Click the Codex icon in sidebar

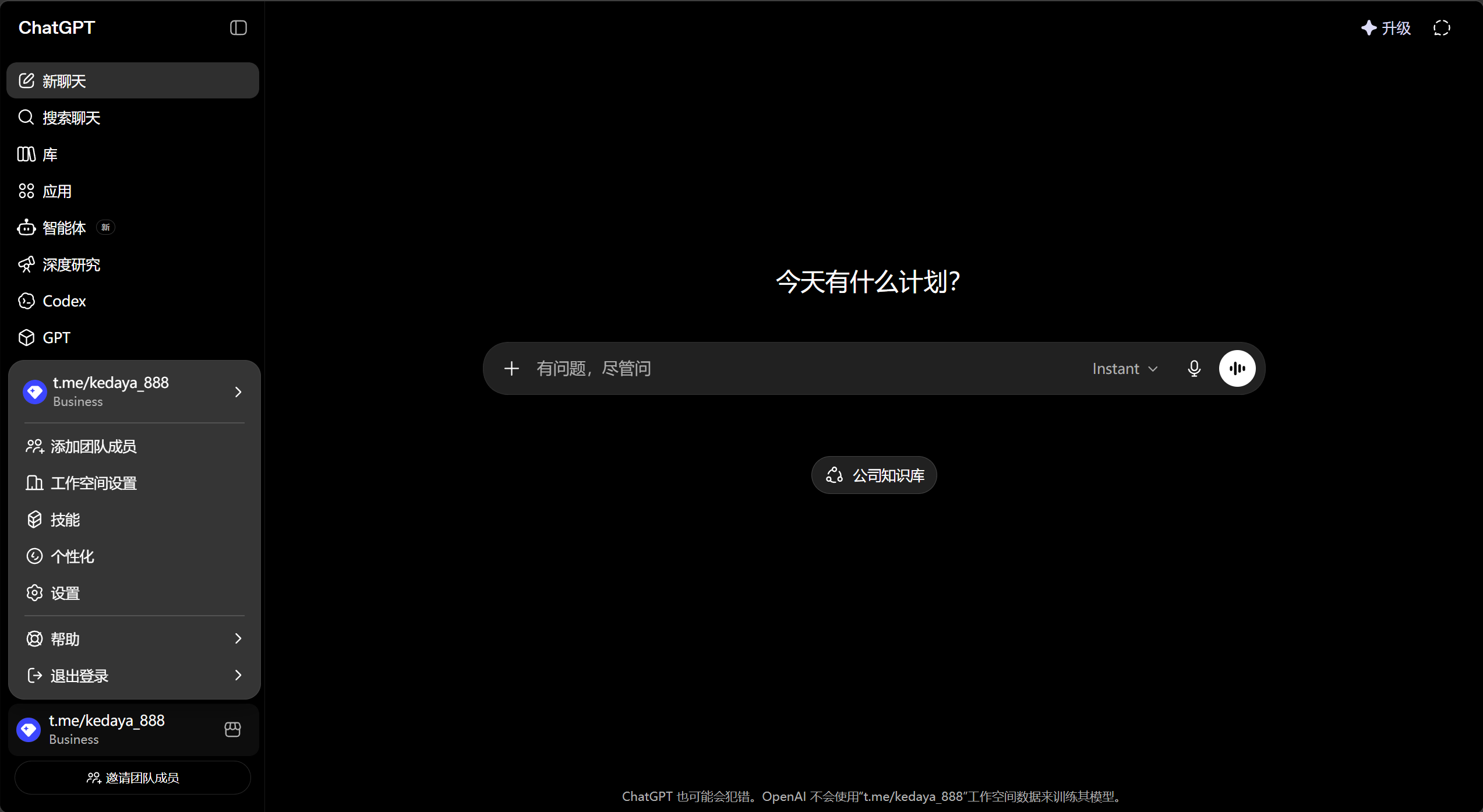[x=26, y=301]
